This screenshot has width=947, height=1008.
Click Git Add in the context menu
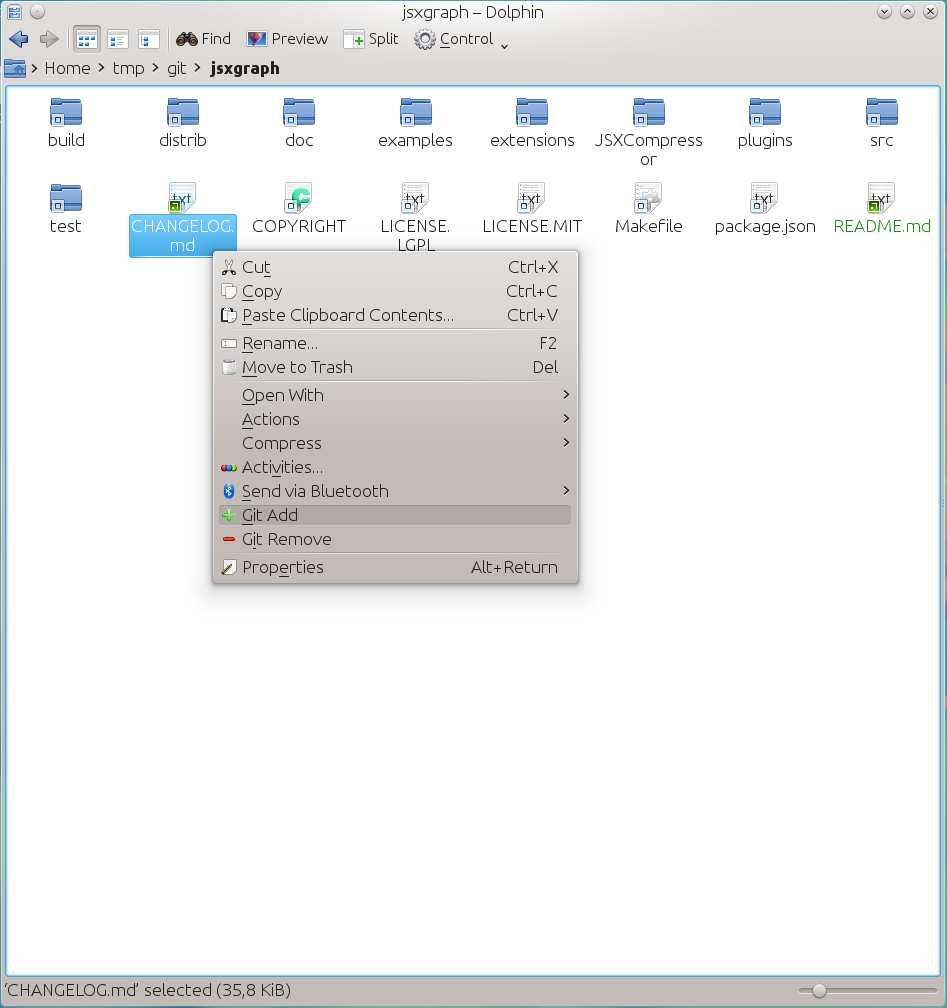(395, 515)
